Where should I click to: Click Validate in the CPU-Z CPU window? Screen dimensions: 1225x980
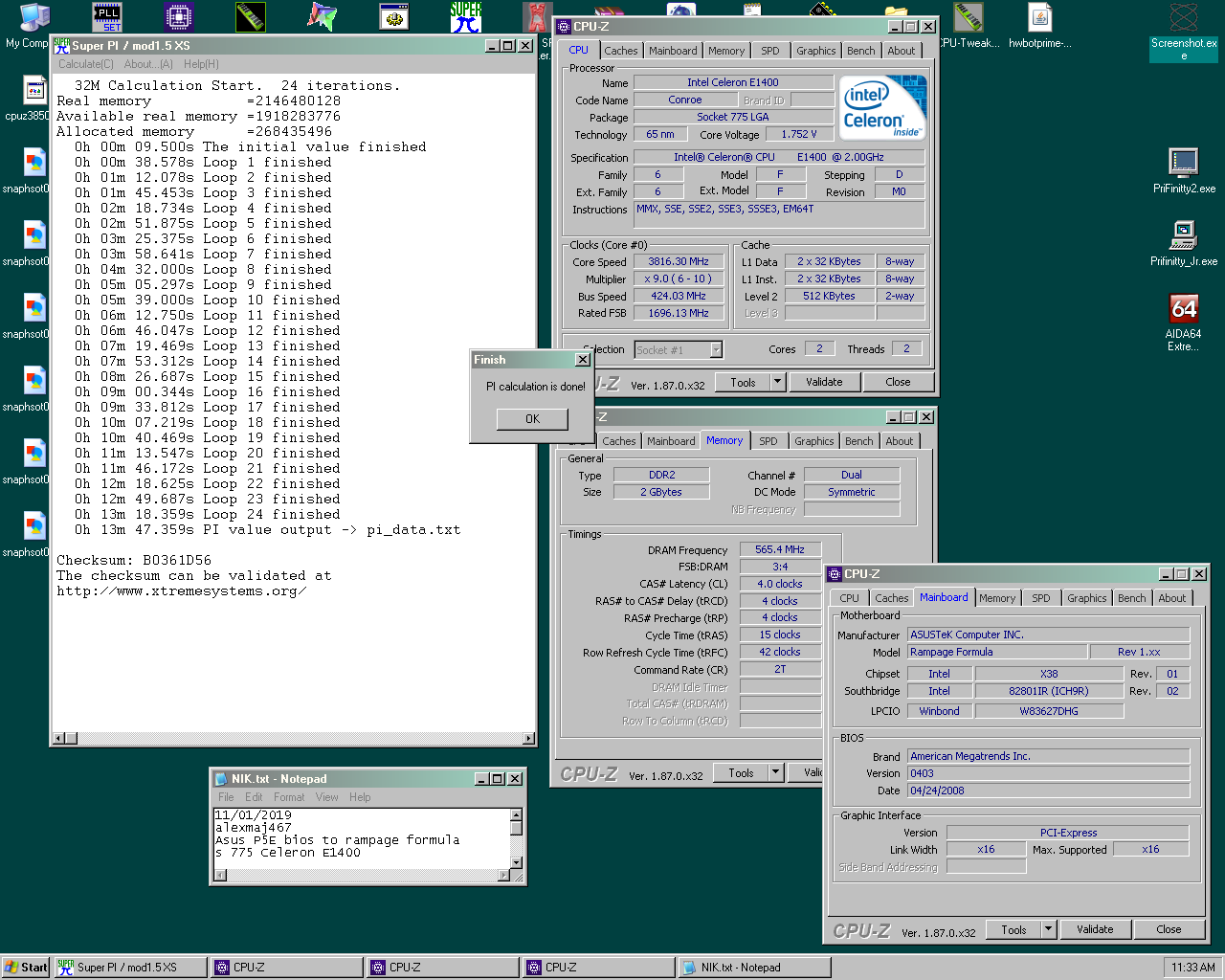click(824, 382)
